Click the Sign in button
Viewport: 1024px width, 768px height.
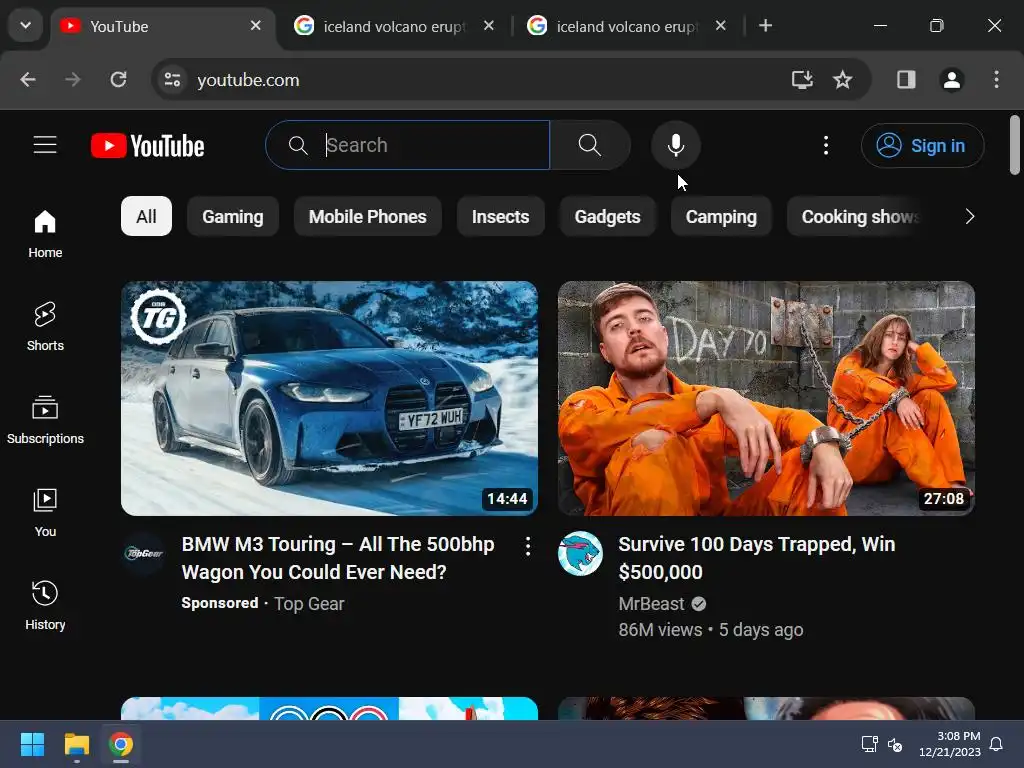922,146
